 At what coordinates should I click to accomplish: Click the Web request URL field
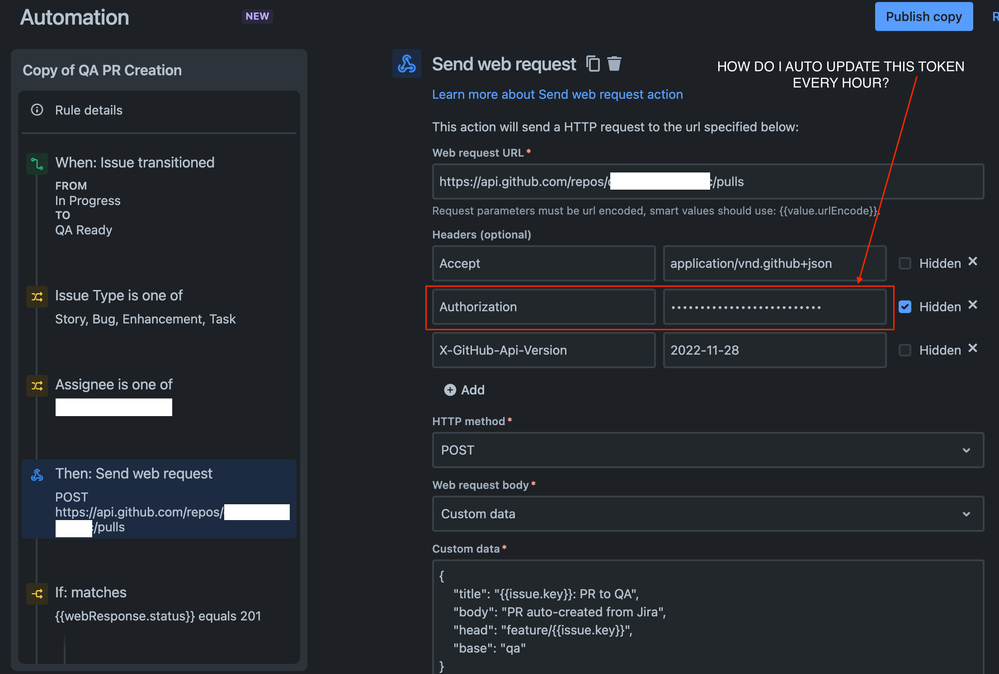click(x=708, y=182)
